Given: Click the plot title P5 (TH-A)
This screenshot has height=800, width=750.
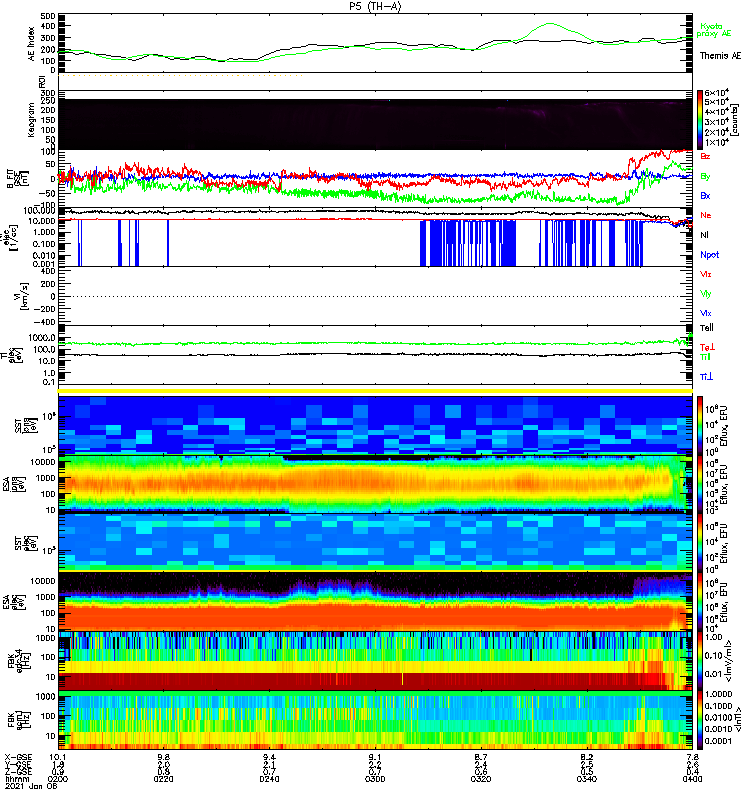Looking at the screenshot, I should [x=375, y=6].
